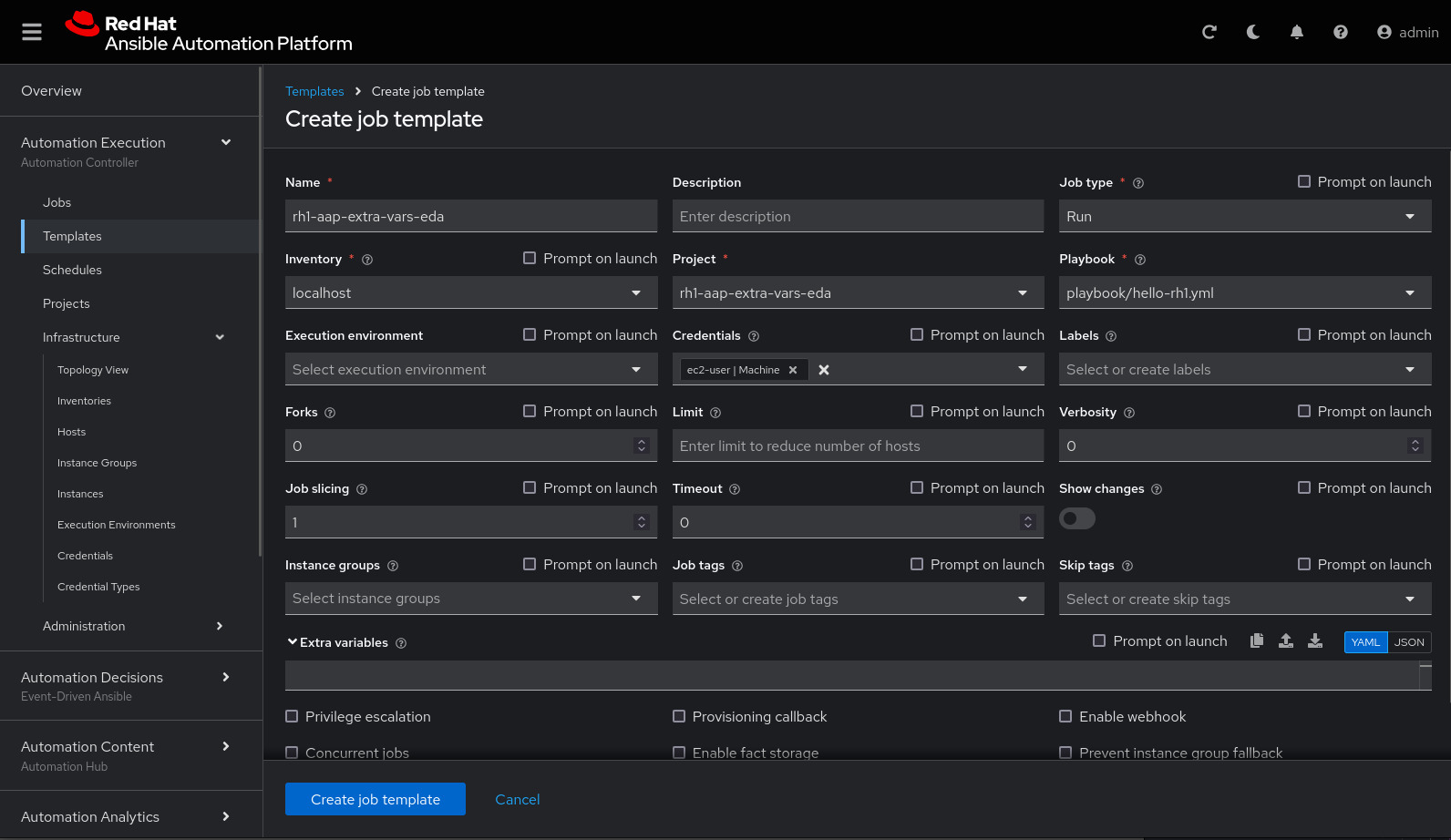Open Select or create job tags dropdown

859,599
